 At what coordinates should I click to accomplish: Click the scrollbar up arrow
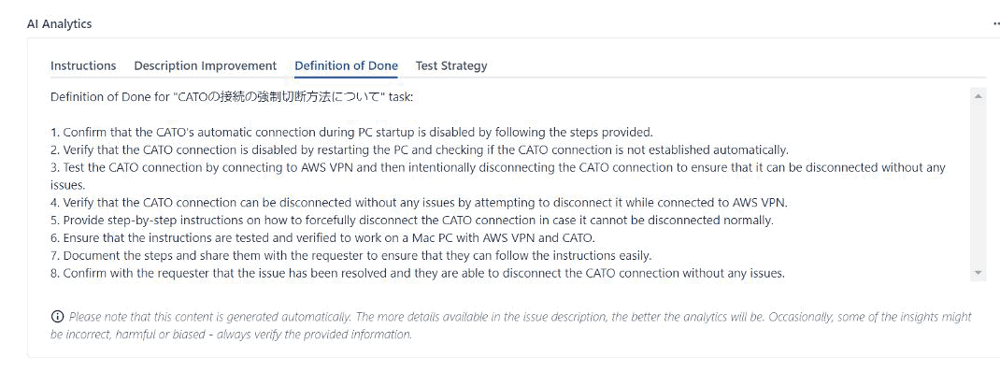(x=978, y=96)
